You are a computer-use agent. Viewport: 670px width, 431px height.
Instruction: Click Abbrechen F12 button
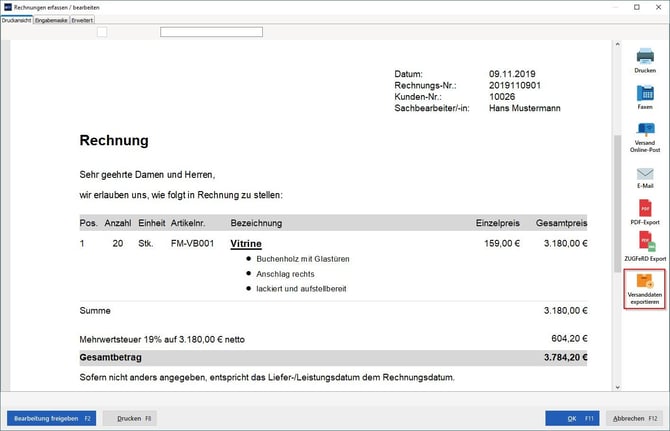635,418
